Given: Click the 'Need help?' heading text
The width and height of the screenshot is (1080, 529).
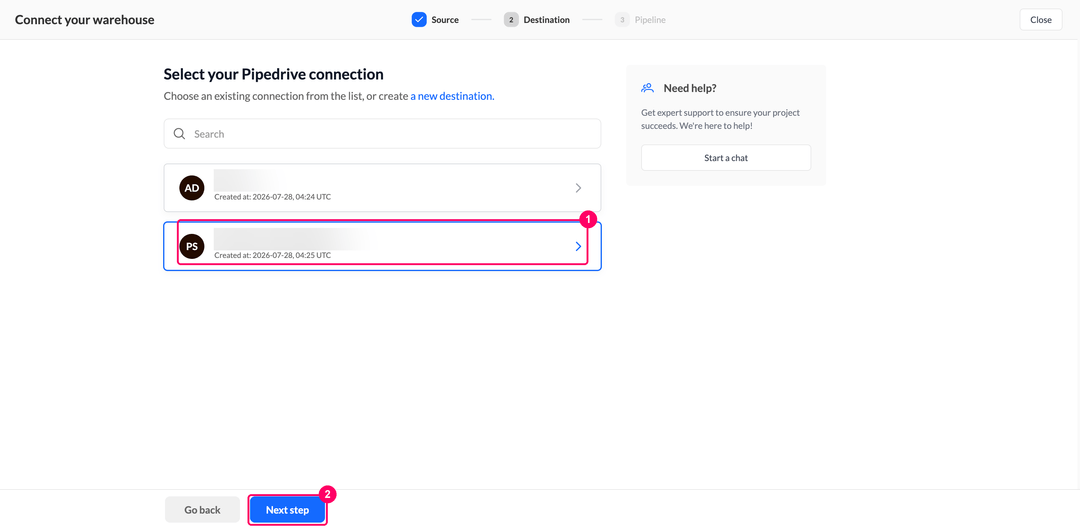Looking at the screenshot, I should coord(690,88).
